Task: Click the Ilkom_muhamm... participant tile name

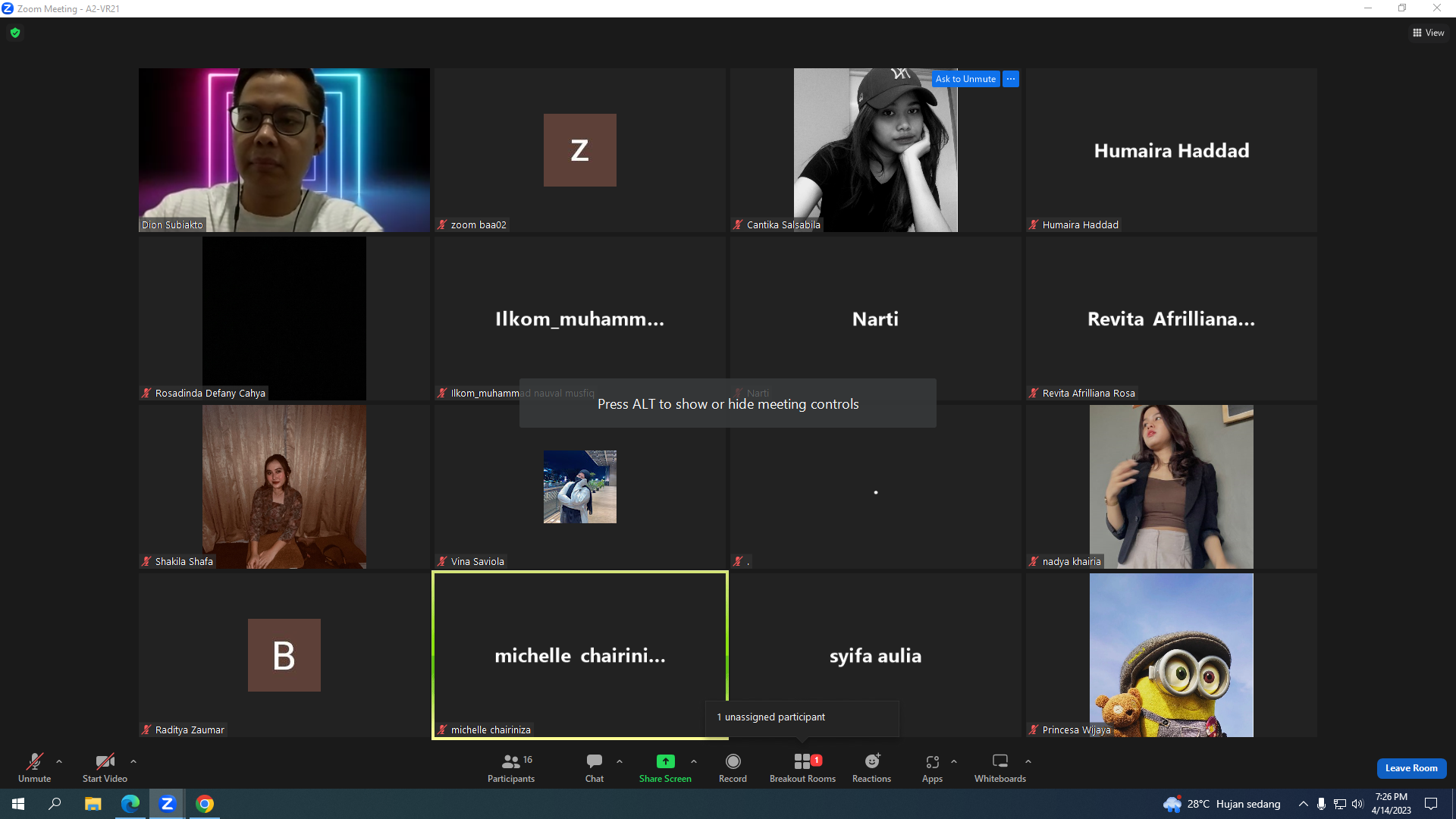Action: point(580,319)
